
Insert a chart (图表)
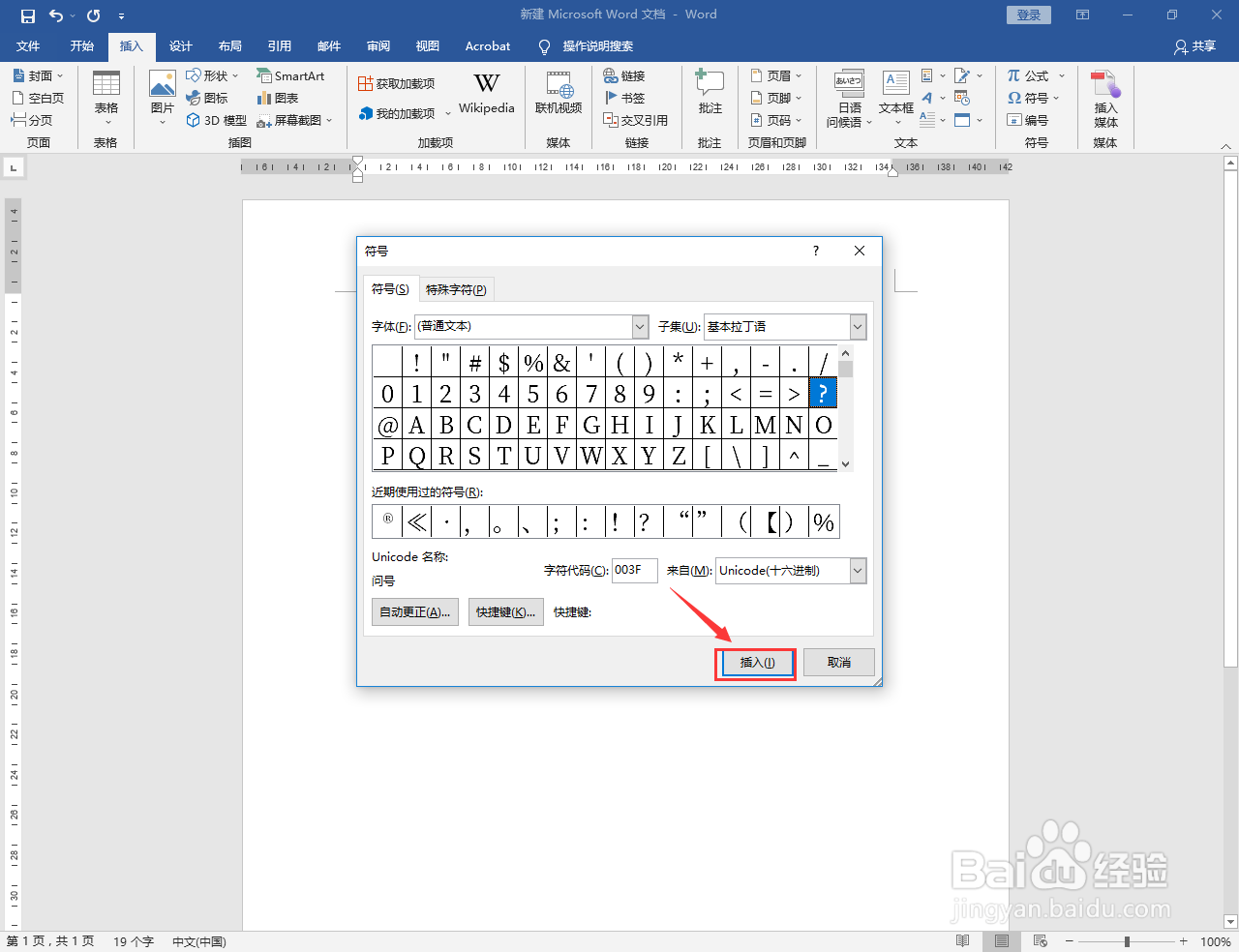(x=278, y=98)
